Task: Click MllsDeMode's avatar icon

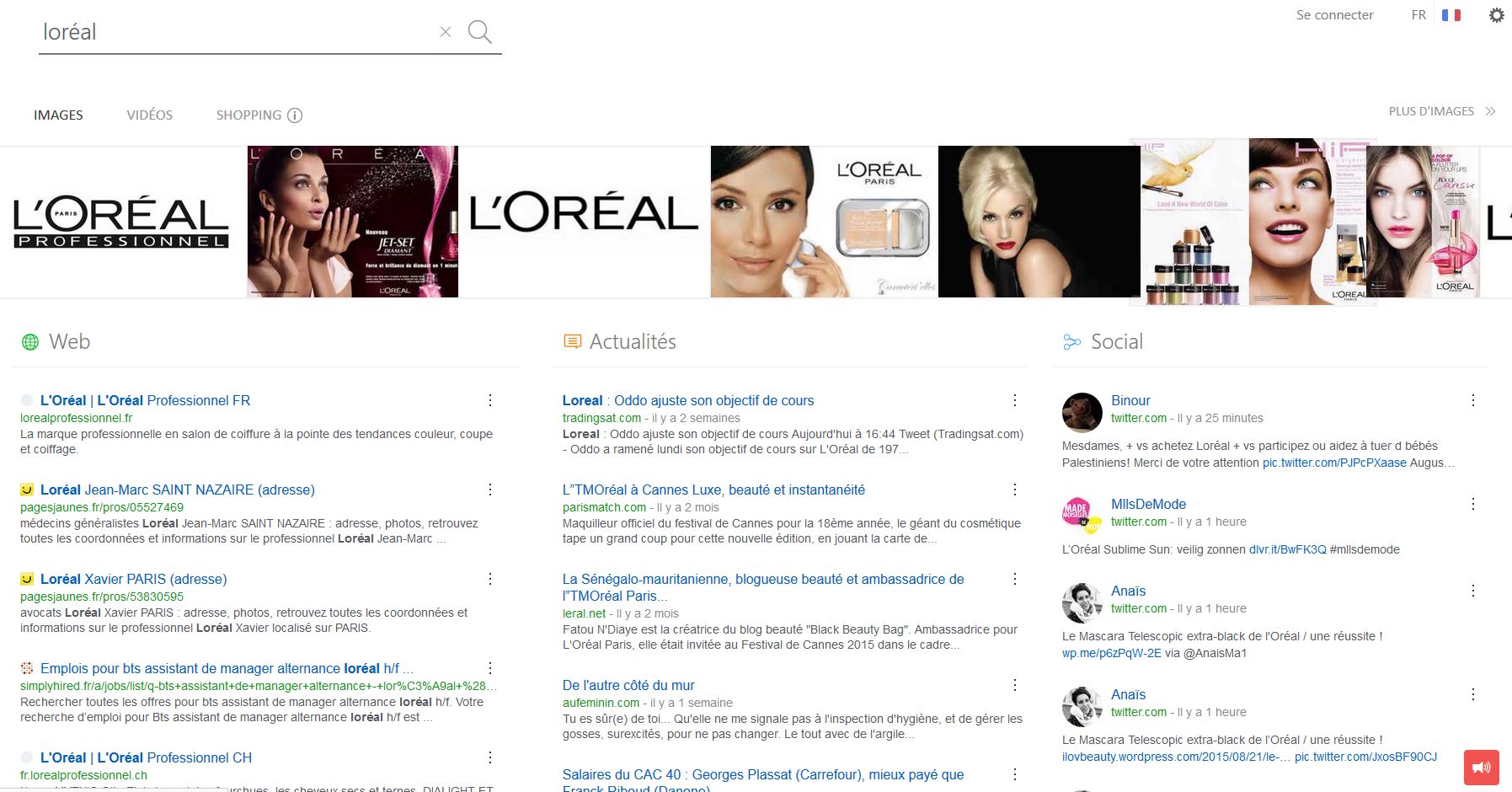Action: coord(1082,516)
